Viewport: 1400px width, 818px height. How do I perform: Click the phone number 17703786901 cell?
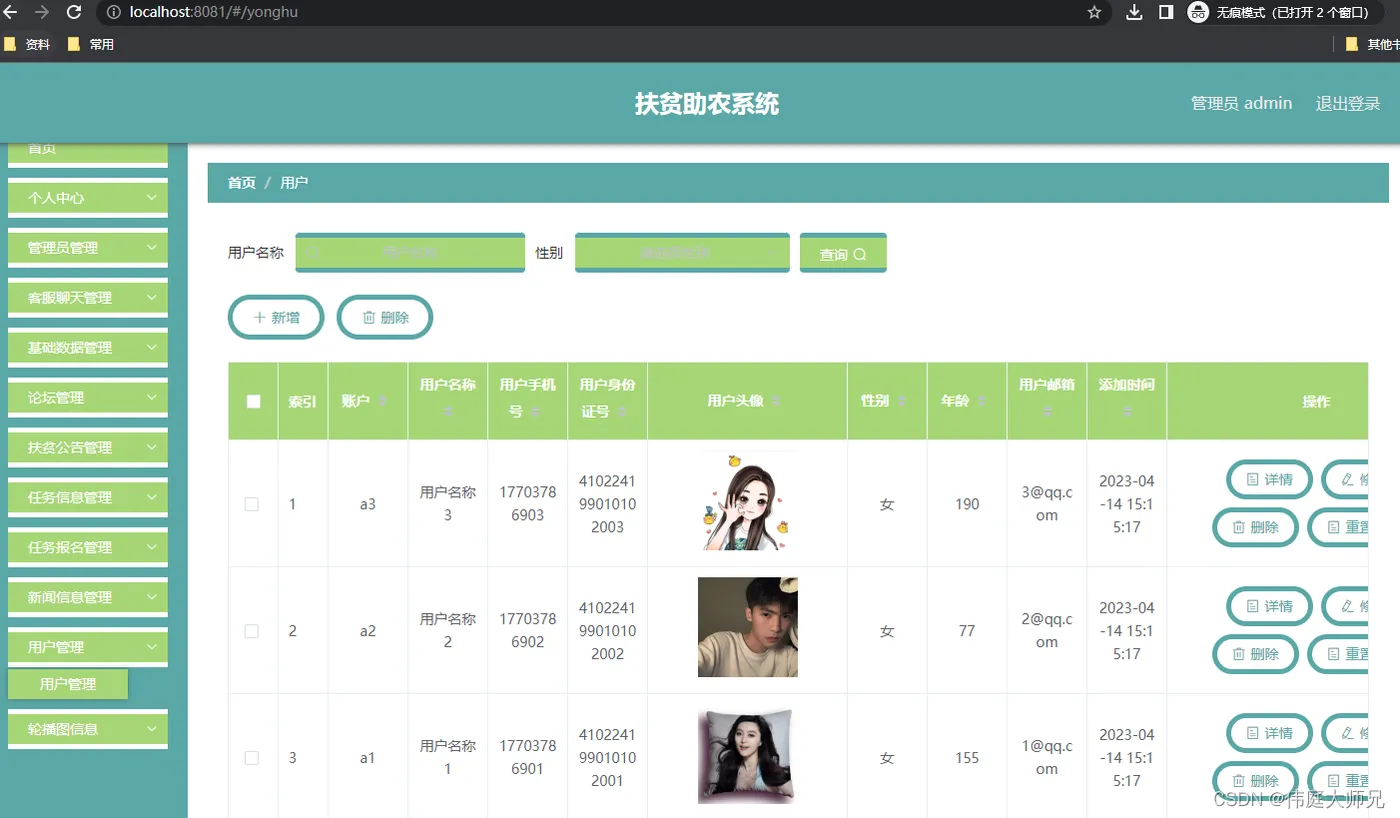(x=527, y=758)
